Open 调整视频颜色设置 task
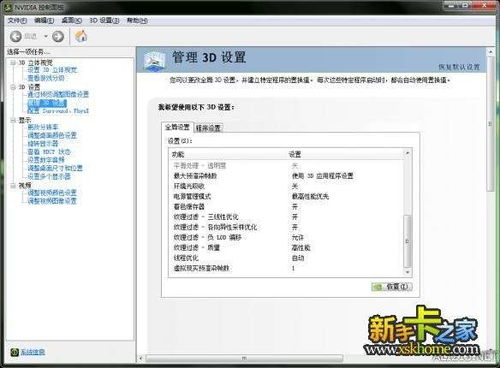This screenshot has height=368, width=500. click(52, 193)
